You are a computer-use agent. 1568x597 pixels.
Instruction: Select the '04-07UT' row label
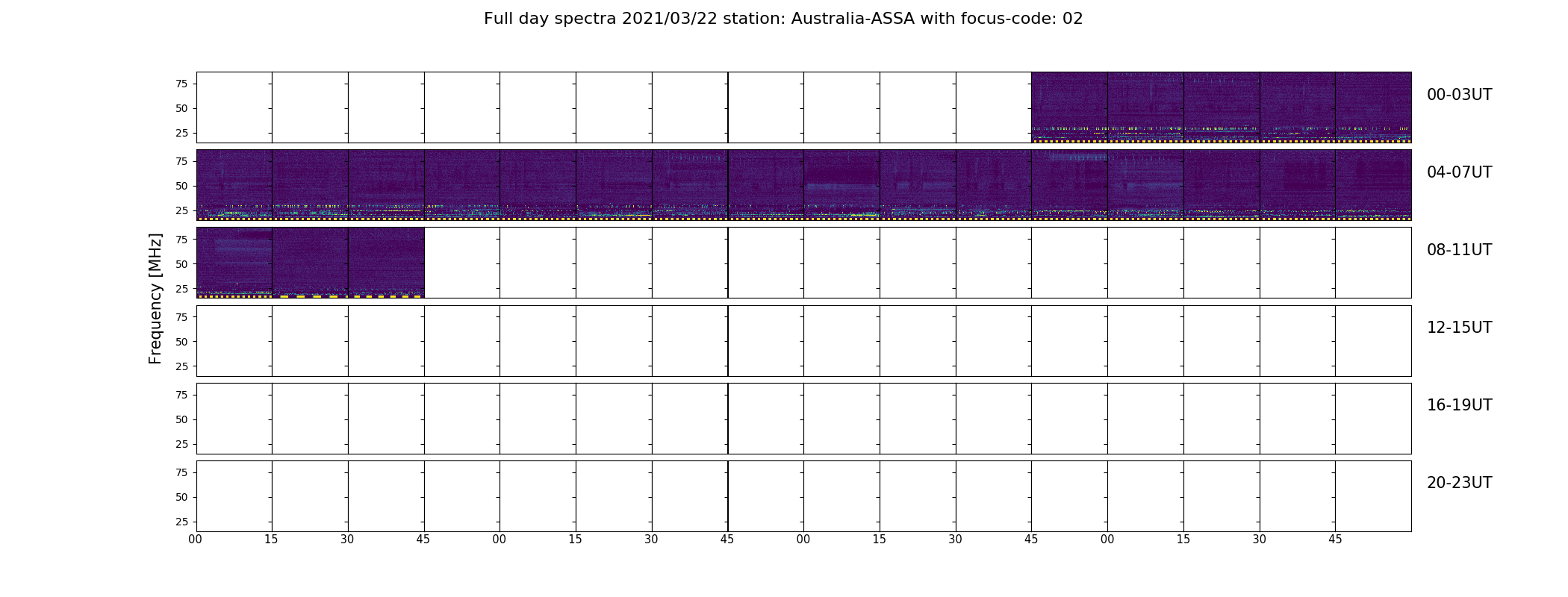[x=1459, y=172]
